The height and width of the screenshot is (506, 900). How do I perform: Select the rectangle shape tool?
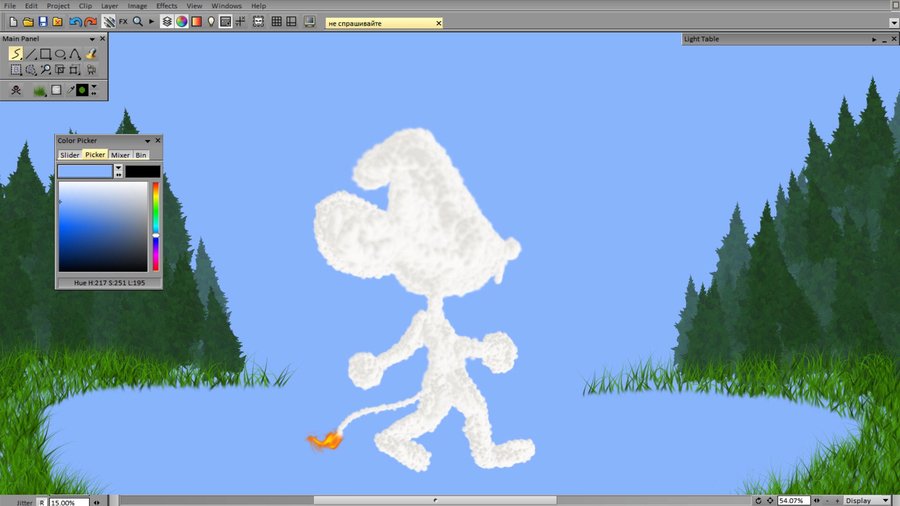pyautogui.click(x=45, y=54)
